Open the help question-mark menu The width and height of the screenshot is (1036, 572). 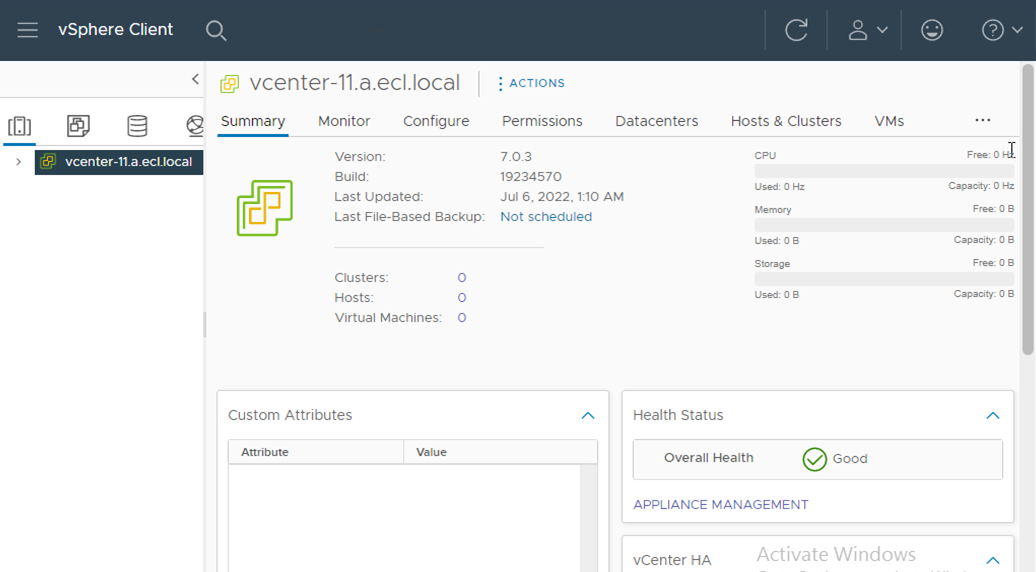1002,30
